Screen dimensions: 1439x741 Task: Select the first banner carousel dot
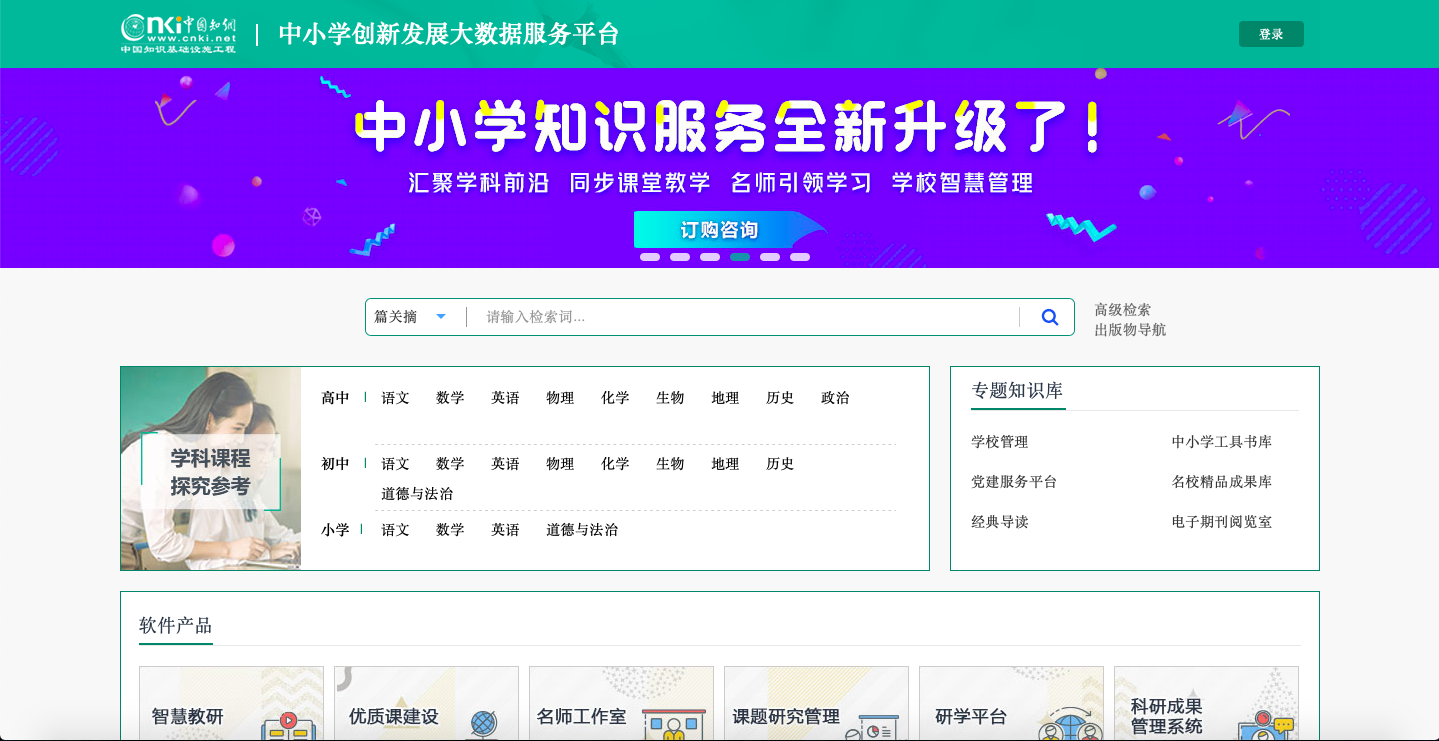(650, 257)
